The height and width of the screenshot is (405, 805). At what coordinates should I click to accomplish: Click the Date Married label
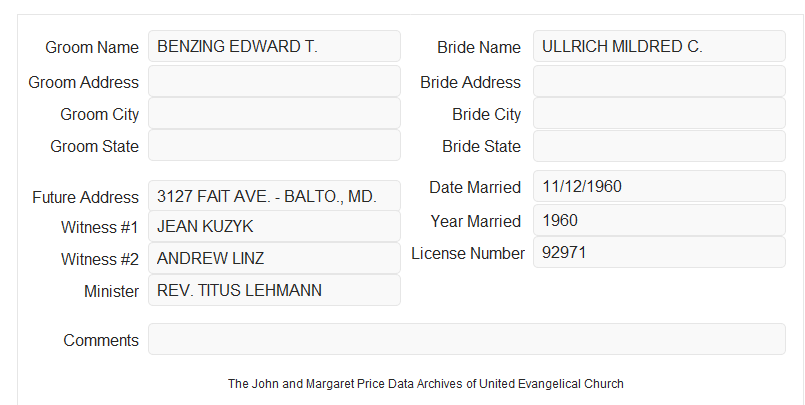475,187
